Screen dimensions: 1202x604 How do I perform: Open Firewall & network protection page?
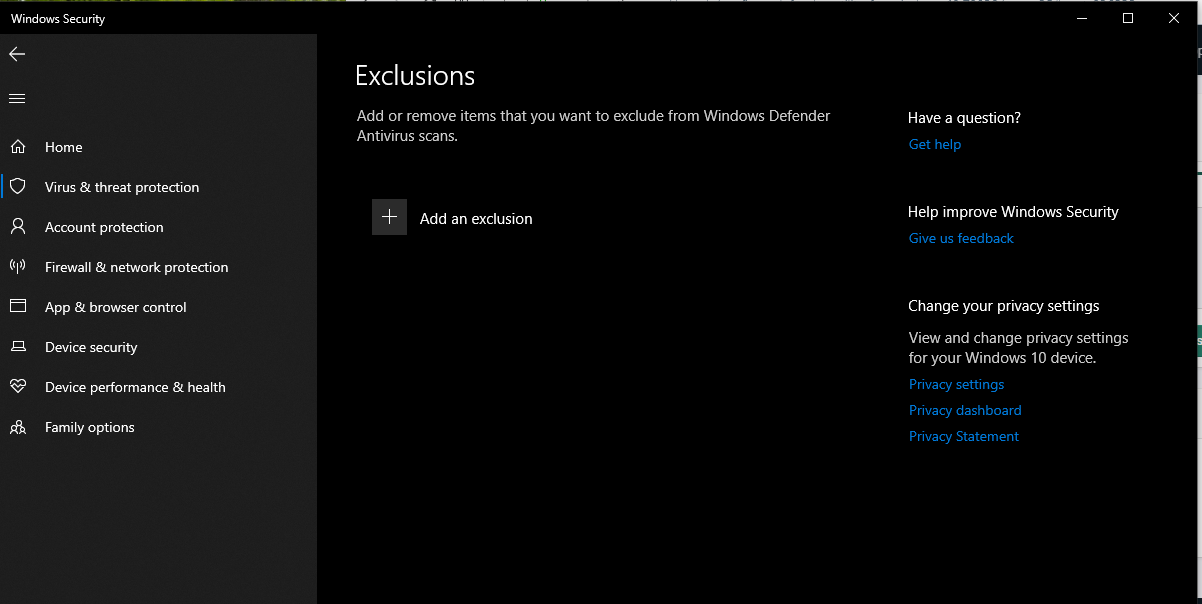(x=136, y=267)
